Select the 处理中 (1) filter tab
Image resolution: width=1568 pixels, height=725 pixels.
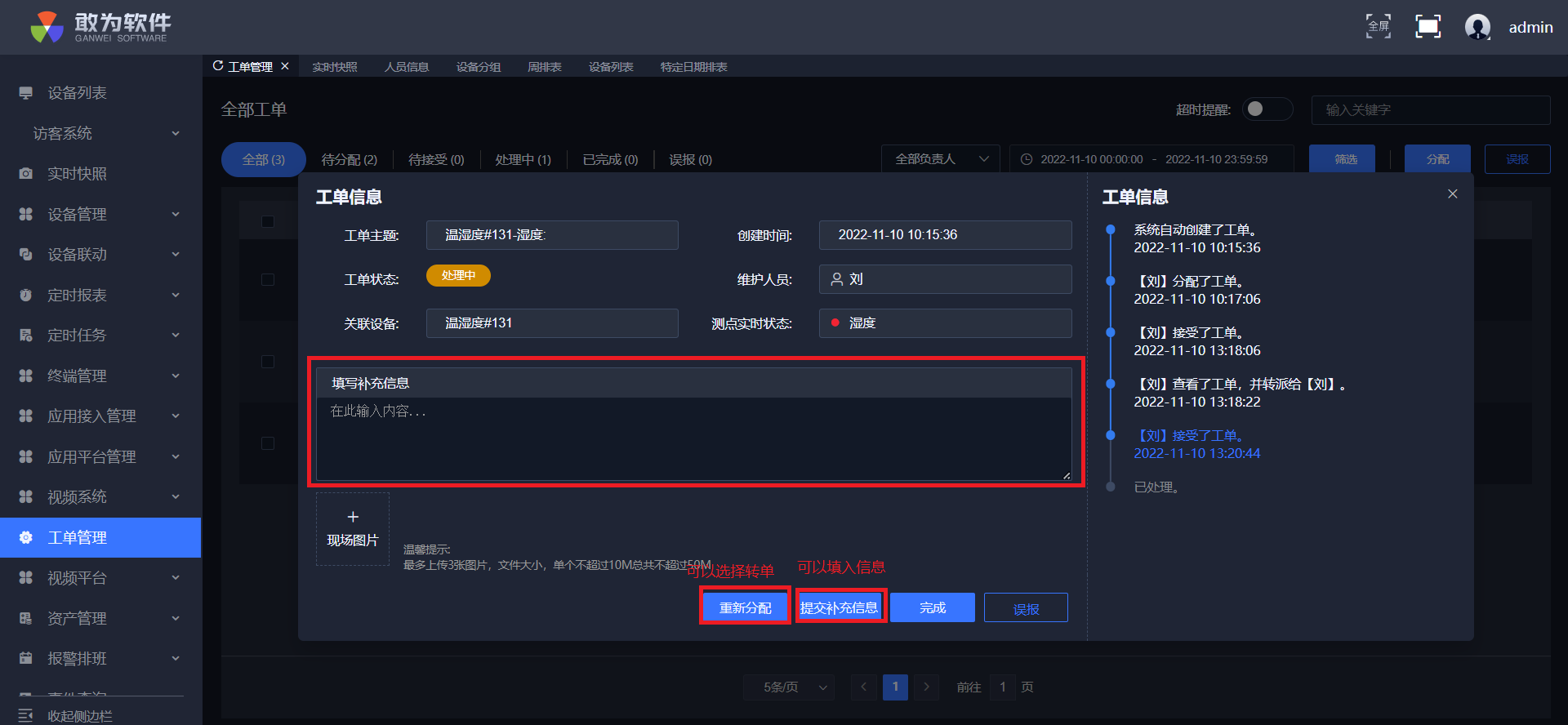coord(523,160)
